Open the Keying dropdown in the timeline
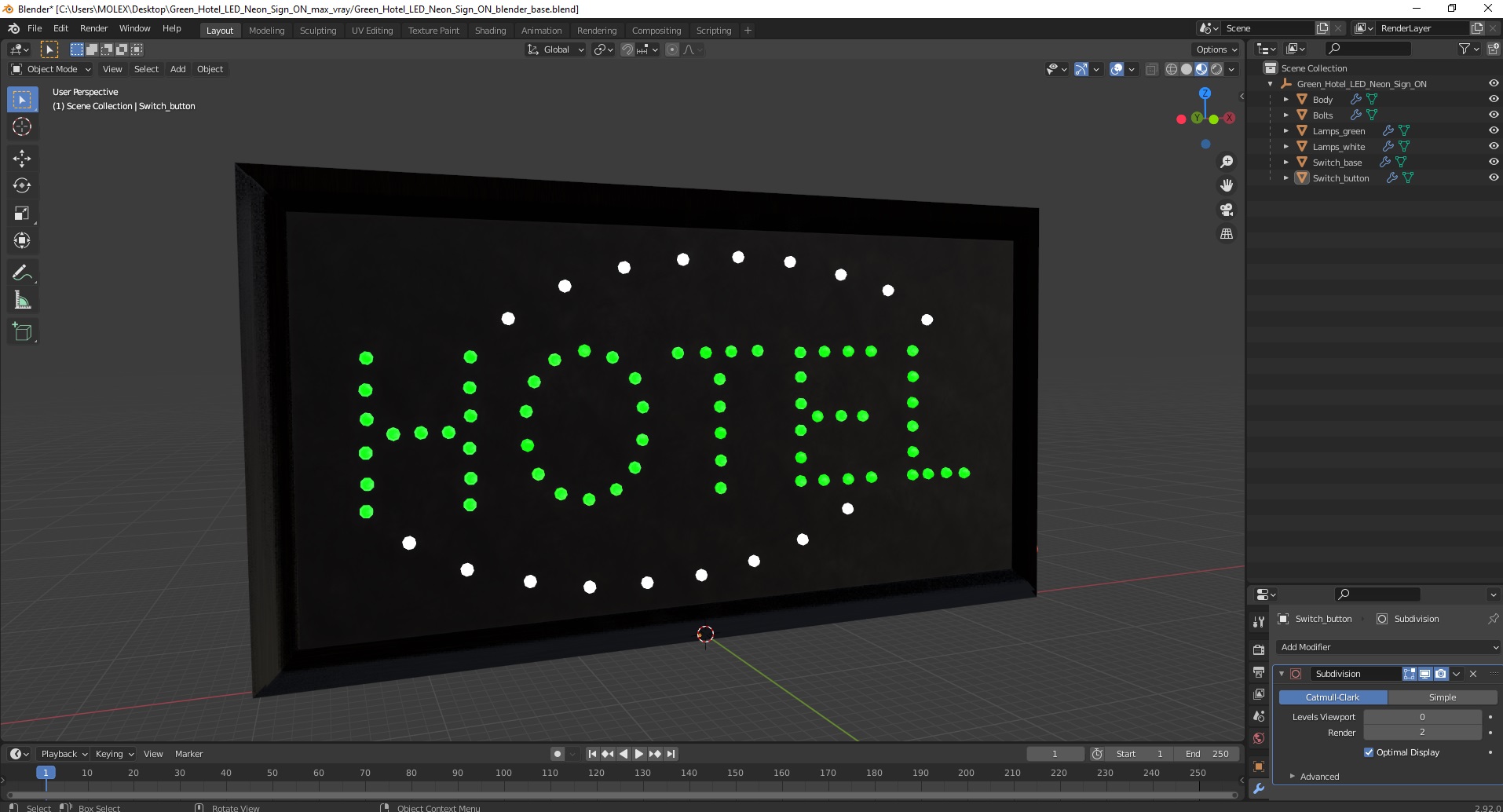 tap(115, 754)
